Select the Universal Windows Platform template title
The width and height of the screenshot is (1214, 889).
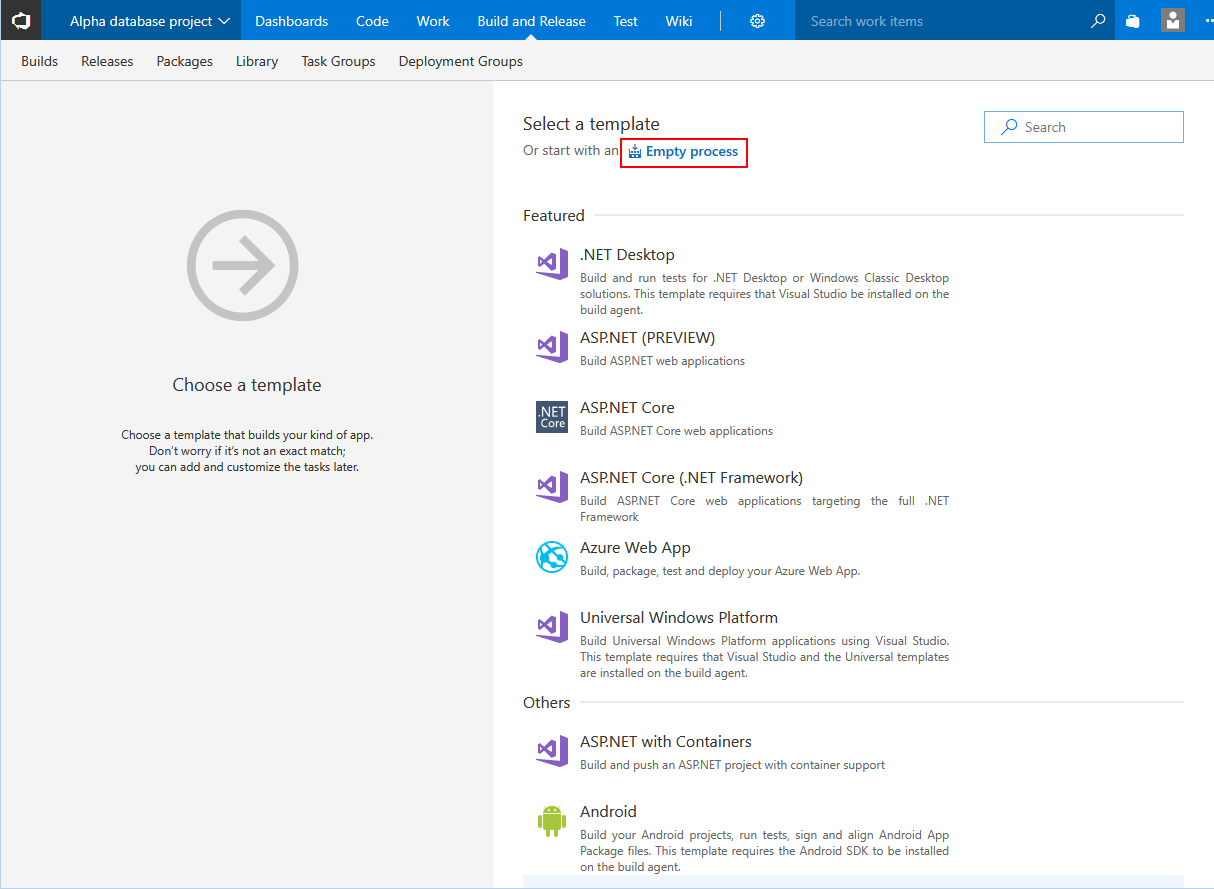tap(679, 618)
